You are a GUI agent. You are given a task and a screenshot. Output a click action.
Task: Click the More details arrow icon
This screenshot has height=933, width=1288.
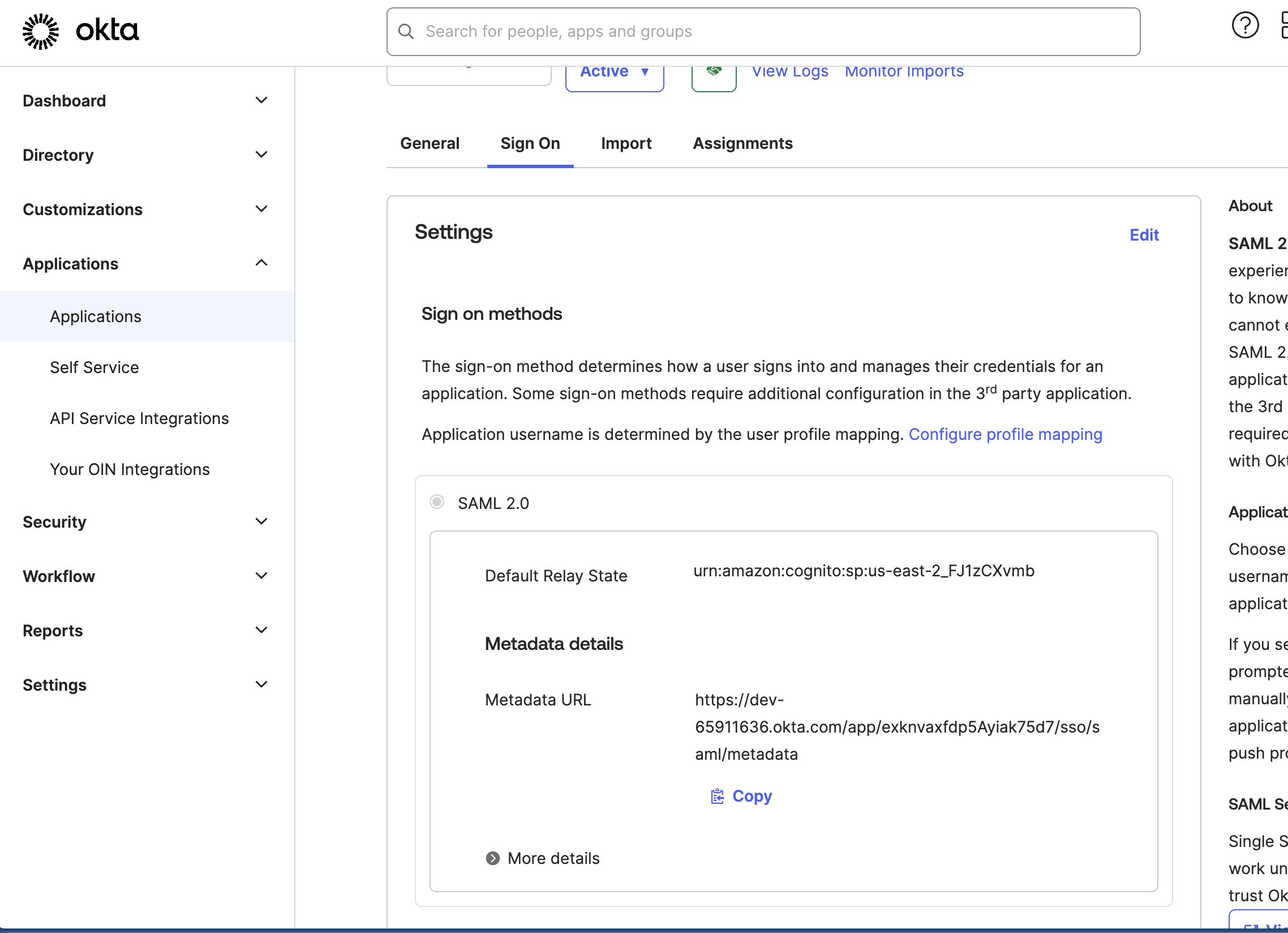pyautogui.click(x=493, y=858)
